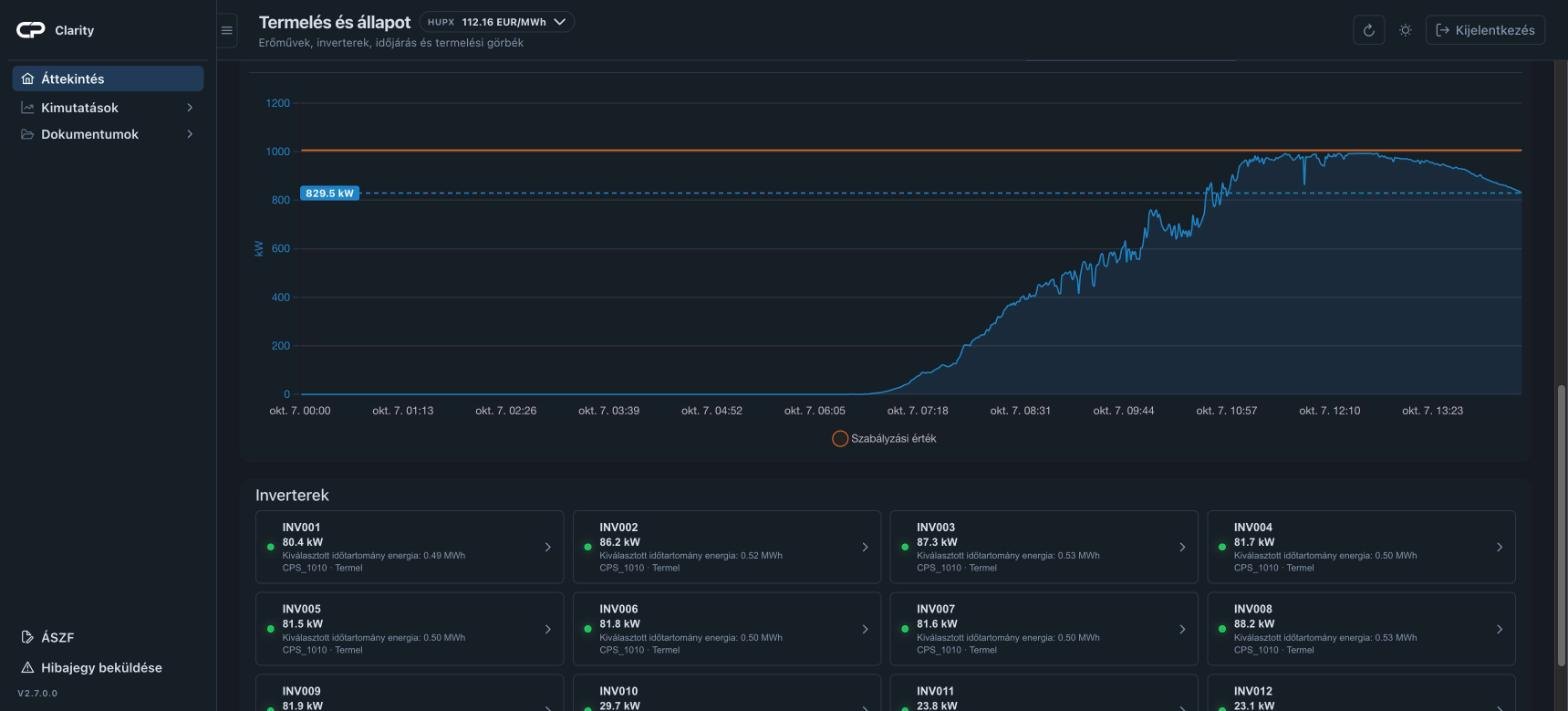Click the refresh data icon

point(1369,30)
